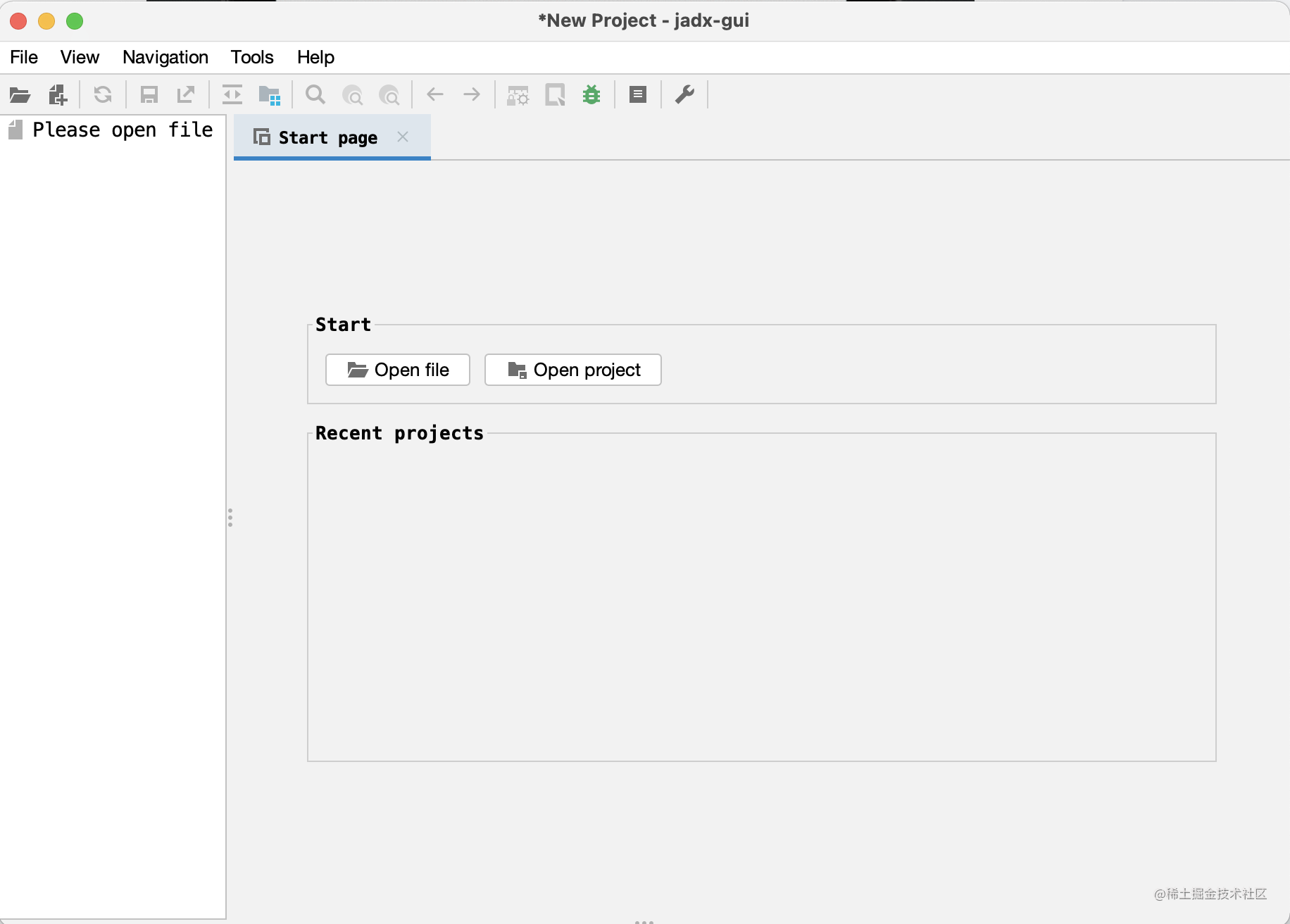Click the Class search icon
Viewport: 1290px width, 924px height.
(352, 95)
